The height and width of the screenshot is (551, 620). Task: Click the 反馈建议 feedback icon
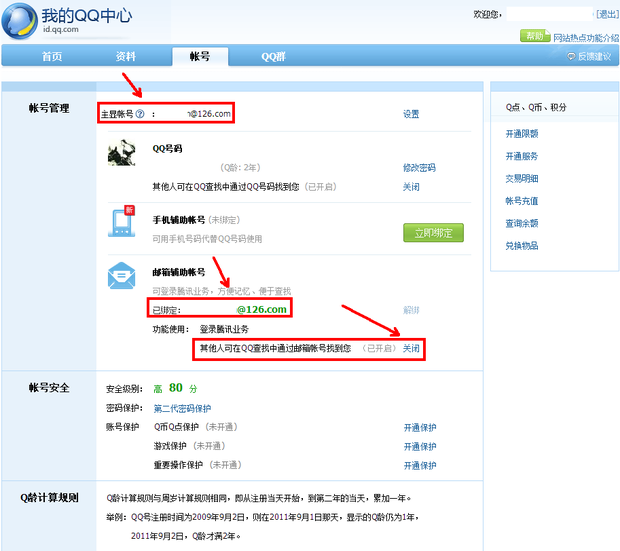coord(571,57)
